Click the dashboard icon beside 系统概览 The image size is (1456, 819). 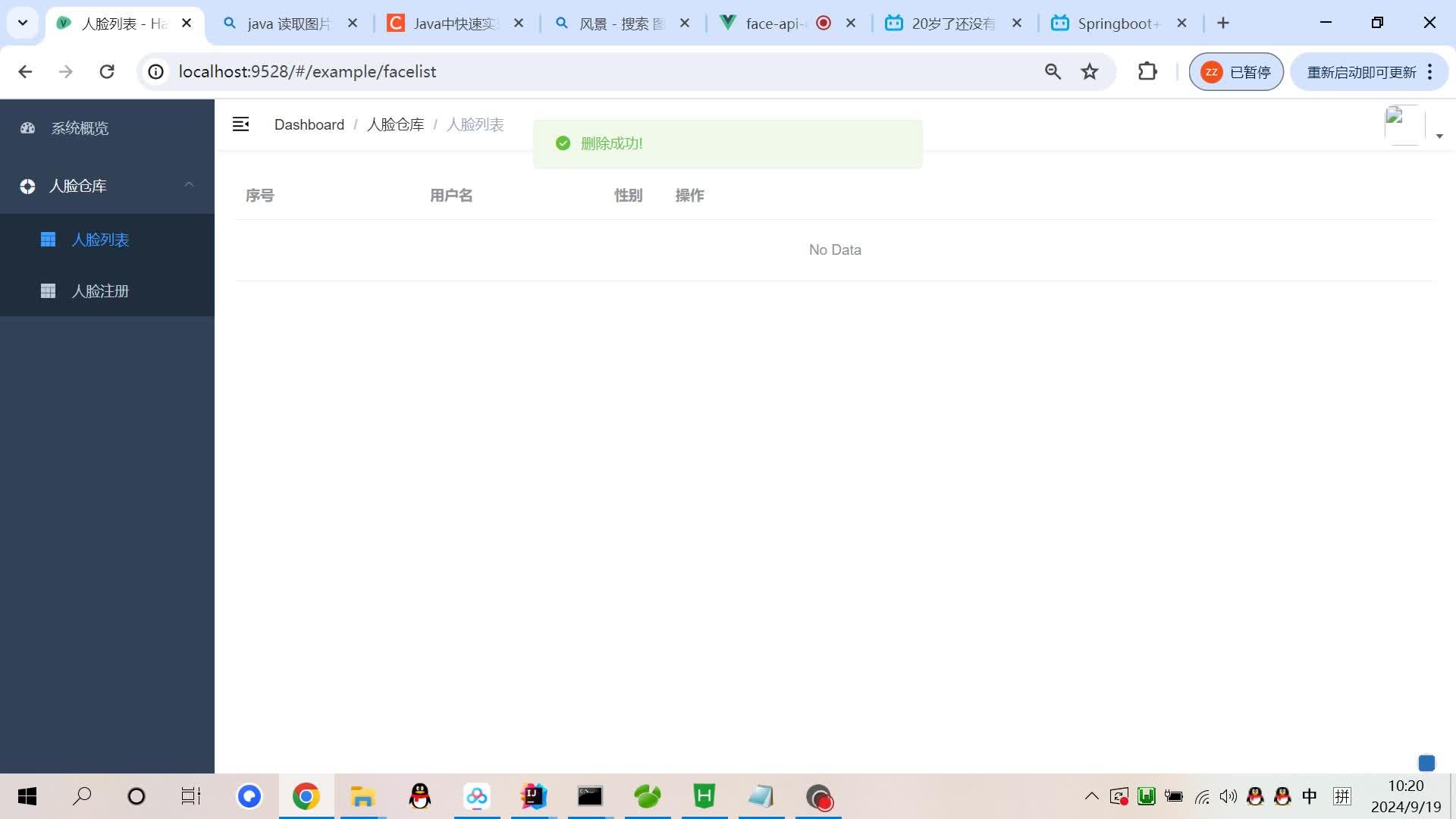[27, 128]
